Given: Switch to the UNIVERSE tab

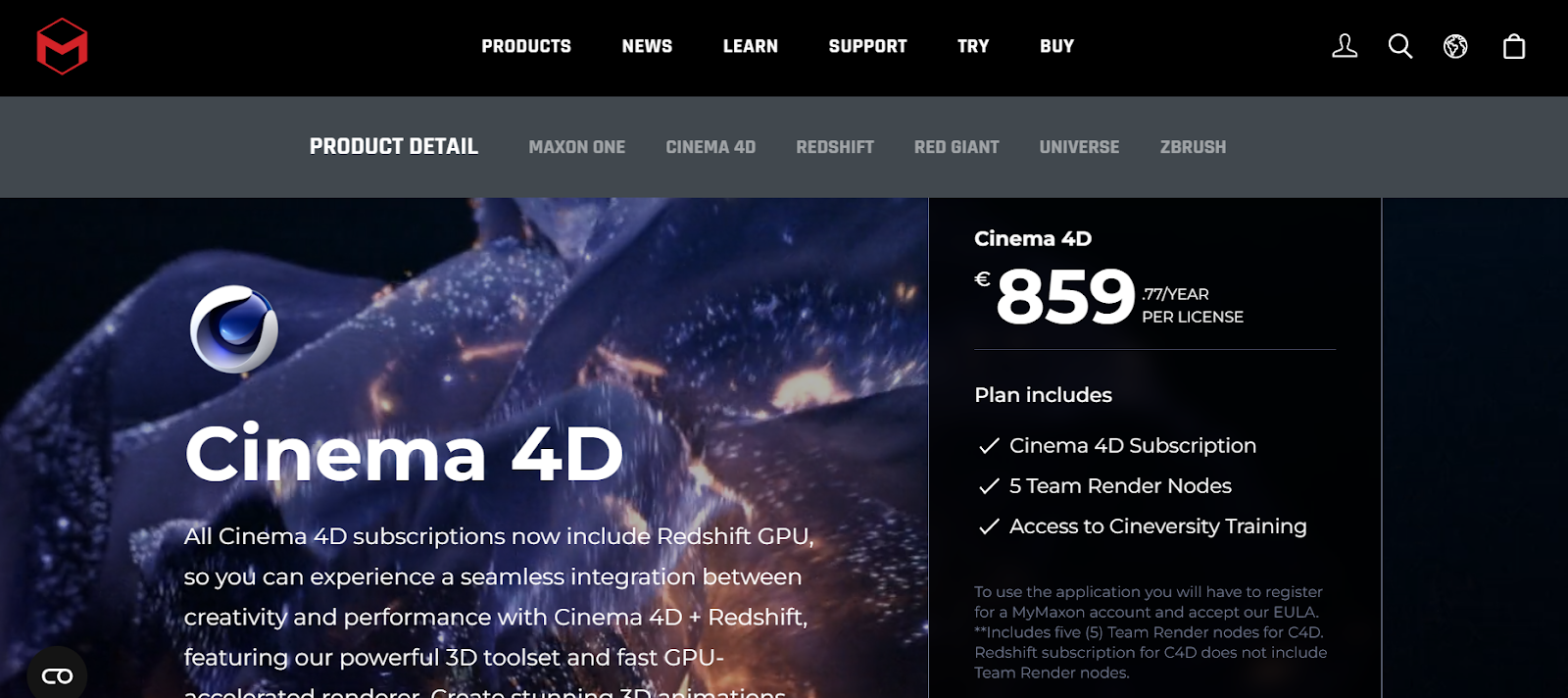Looking at the screenshot, I should point(1079,147).
